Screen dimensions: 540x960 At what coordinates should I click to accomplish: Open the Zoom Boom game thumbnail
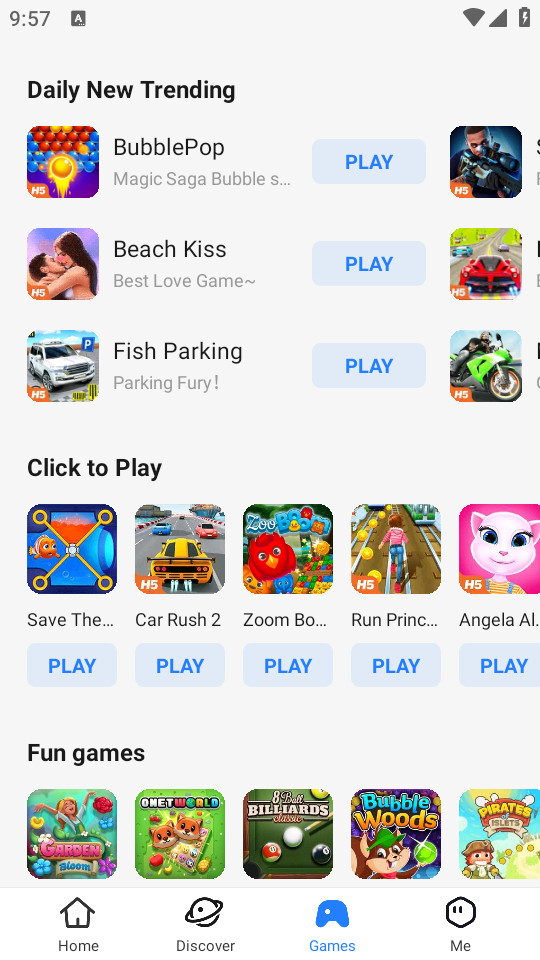point(288,549)
